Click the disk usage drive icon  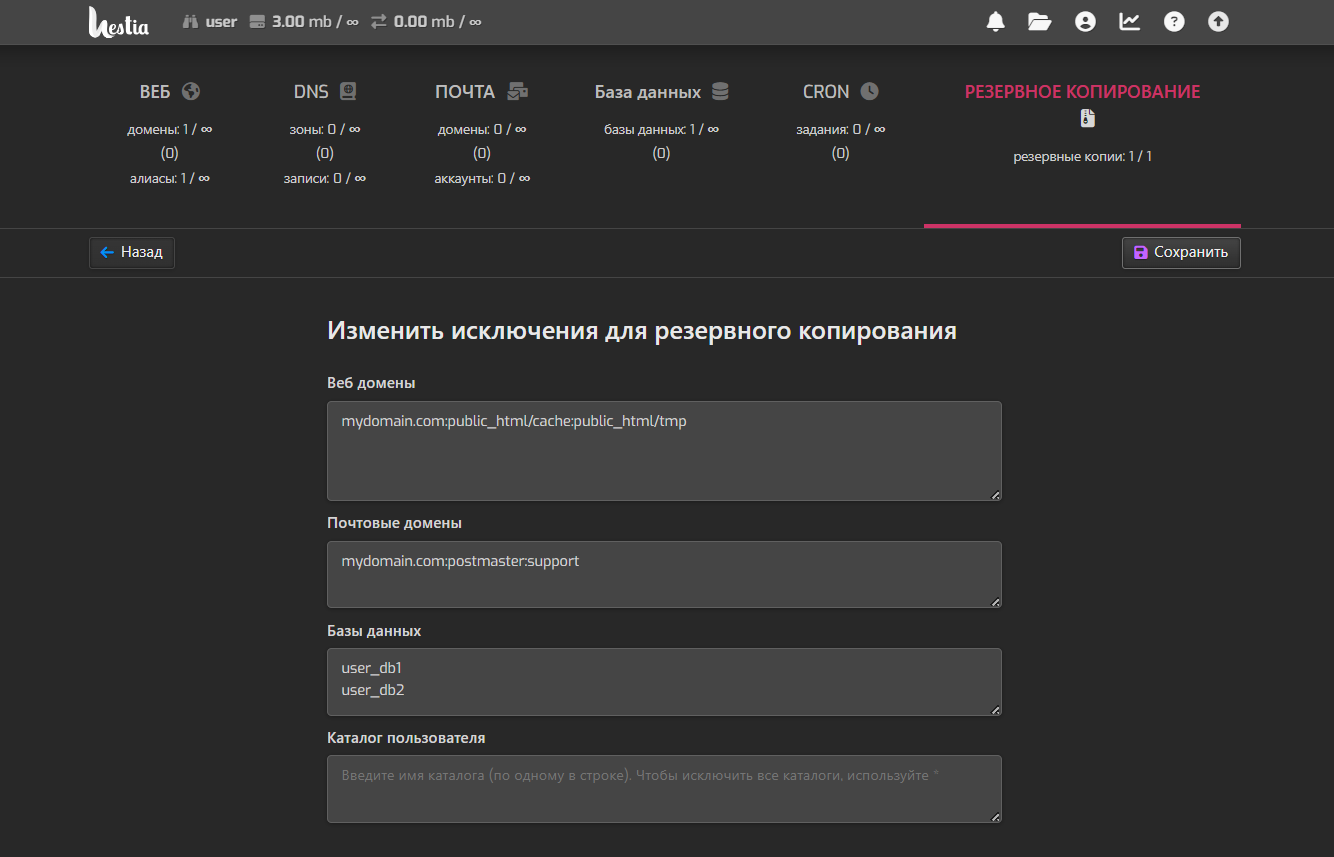tap(257, 21)
